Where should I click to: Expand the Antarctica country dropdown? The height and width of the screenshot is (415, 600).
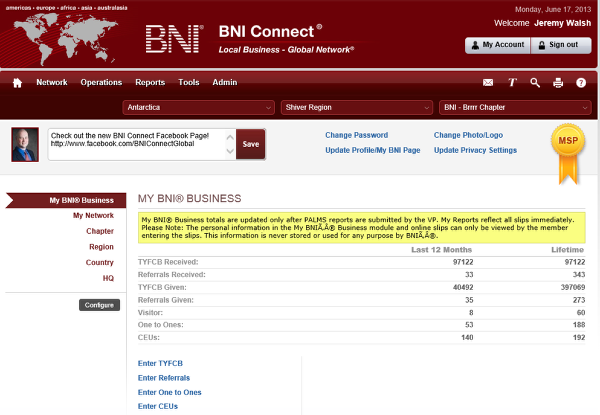pyautogui.click(x=199, y=107)
